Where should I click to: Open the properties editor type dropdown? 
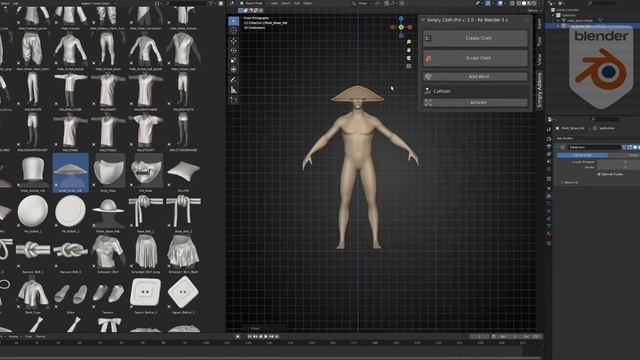[550, 119]
